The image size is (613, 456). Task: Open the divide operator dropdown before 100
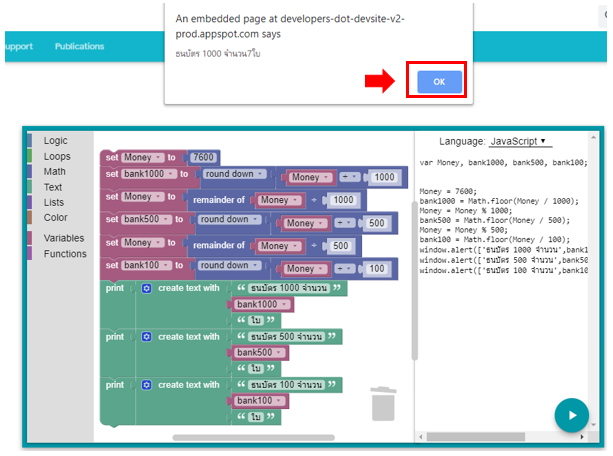344,269
